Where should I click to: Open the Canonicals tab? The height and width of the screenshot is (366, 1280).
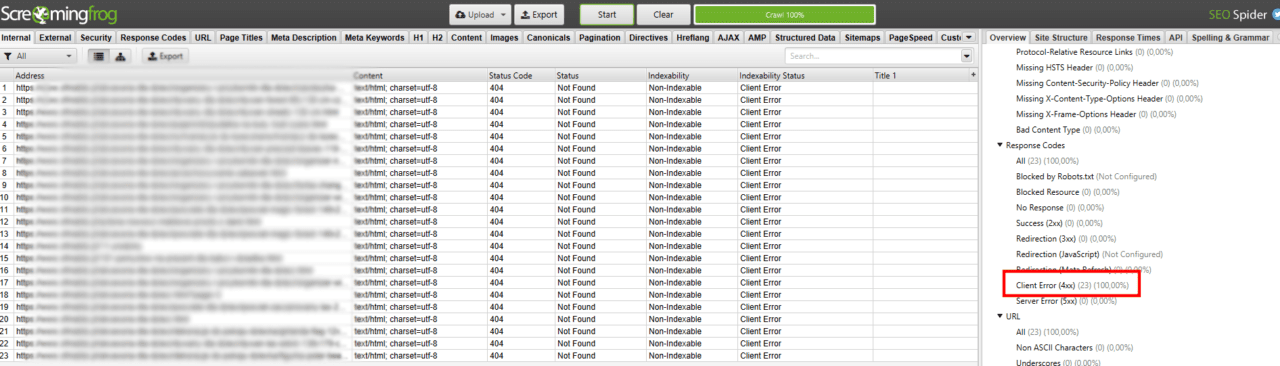[x=549, y=37]
